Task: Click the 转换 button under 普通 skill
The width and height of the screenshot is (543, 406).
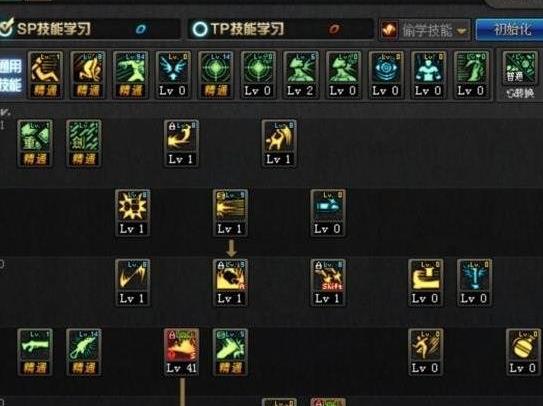Action: (520, 93)
